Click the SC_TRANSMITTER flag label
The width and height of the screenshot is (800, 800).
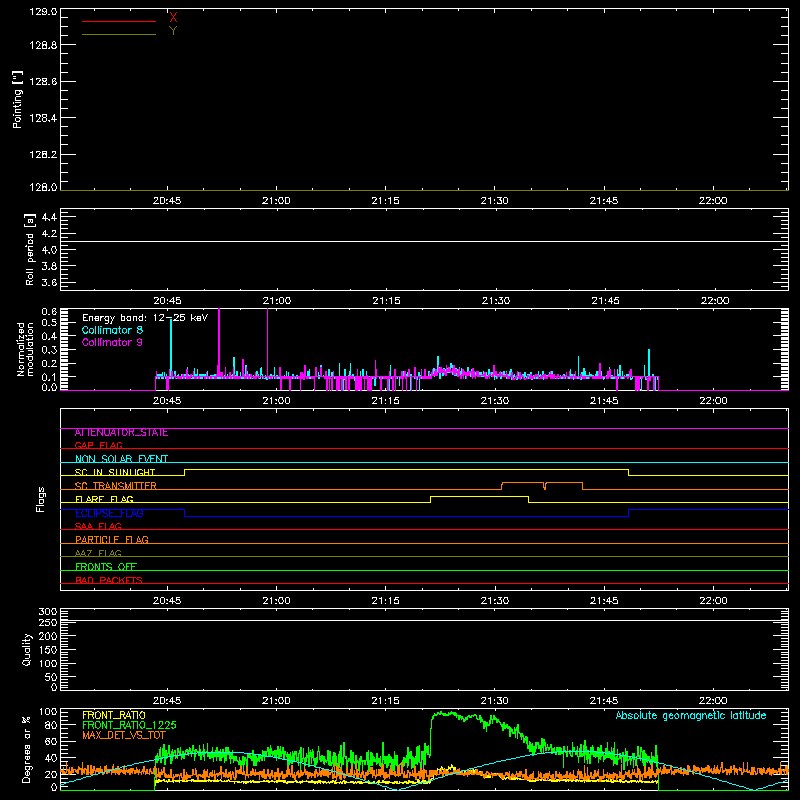click(x=116, y=486)
